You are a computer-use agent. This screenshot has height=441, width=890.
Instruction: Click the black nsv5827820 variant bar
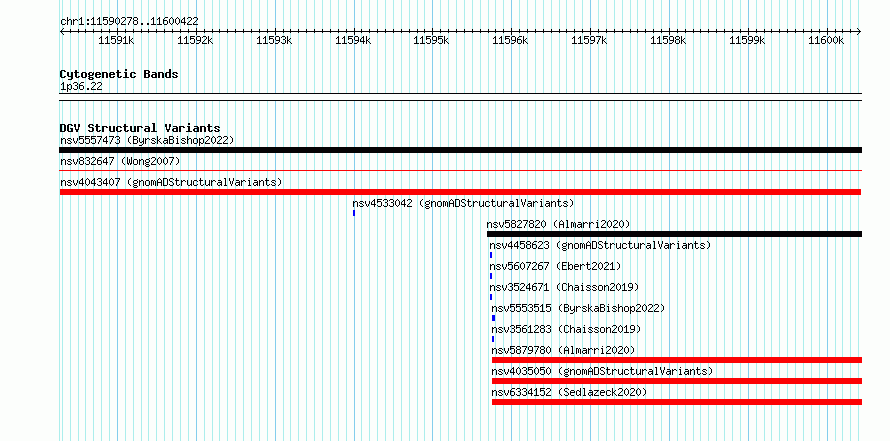click(x=674, y=234)
